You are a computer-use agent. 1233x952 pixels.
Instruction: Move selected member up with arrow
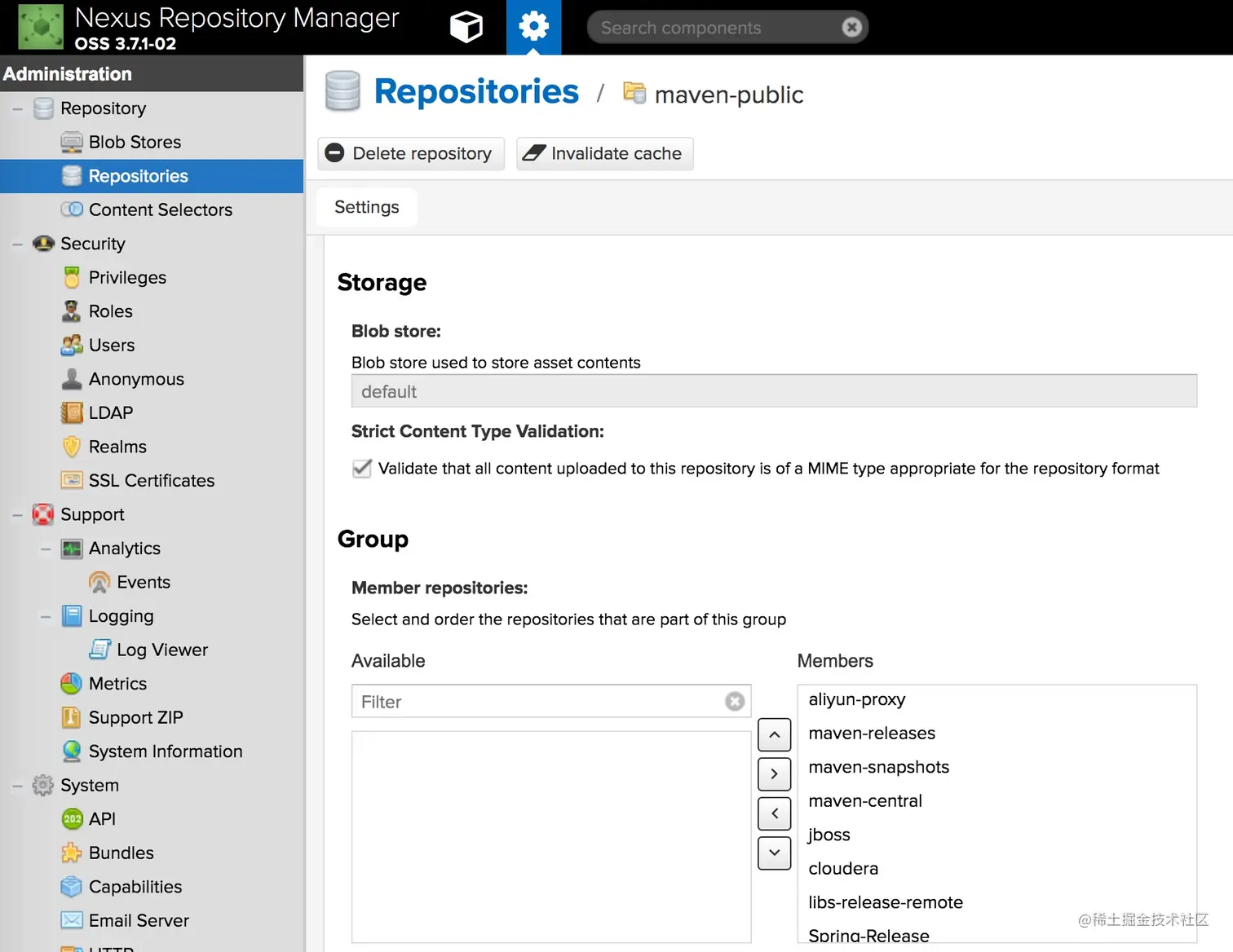point(774,734)
